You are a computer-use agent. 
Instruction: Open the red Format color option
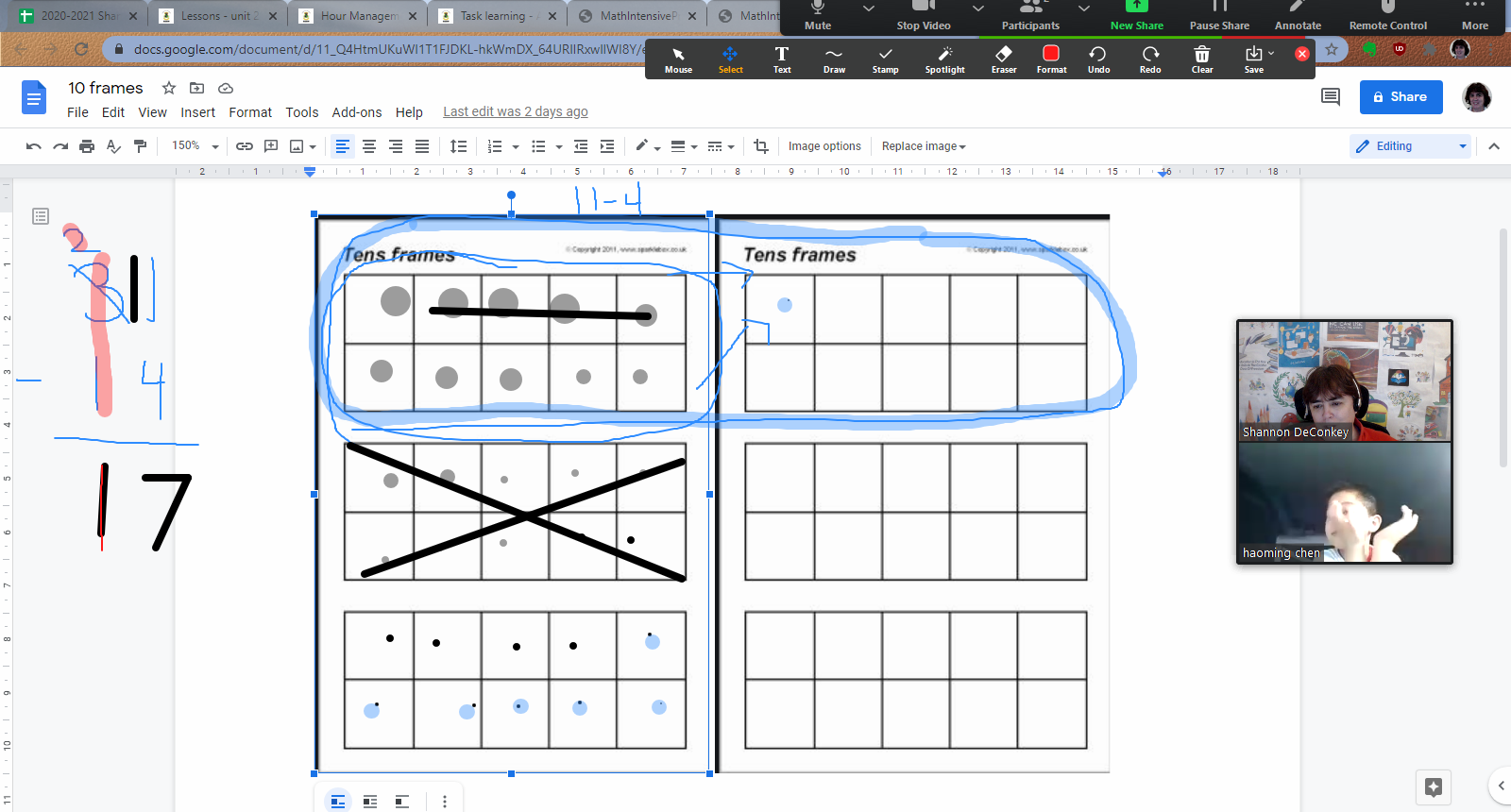click(x=1051, y=59)
